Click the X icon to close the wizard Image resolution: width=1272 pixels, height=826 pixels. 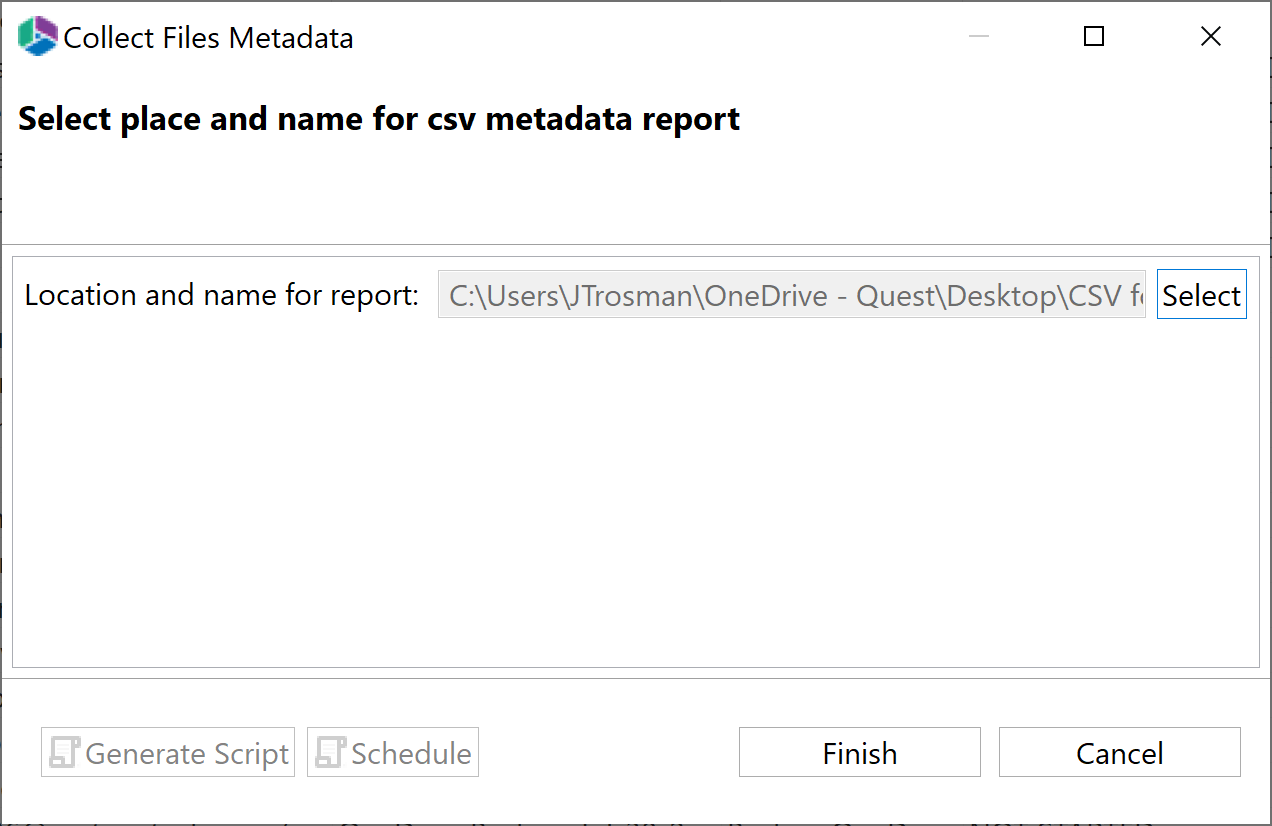(1211, 36)
